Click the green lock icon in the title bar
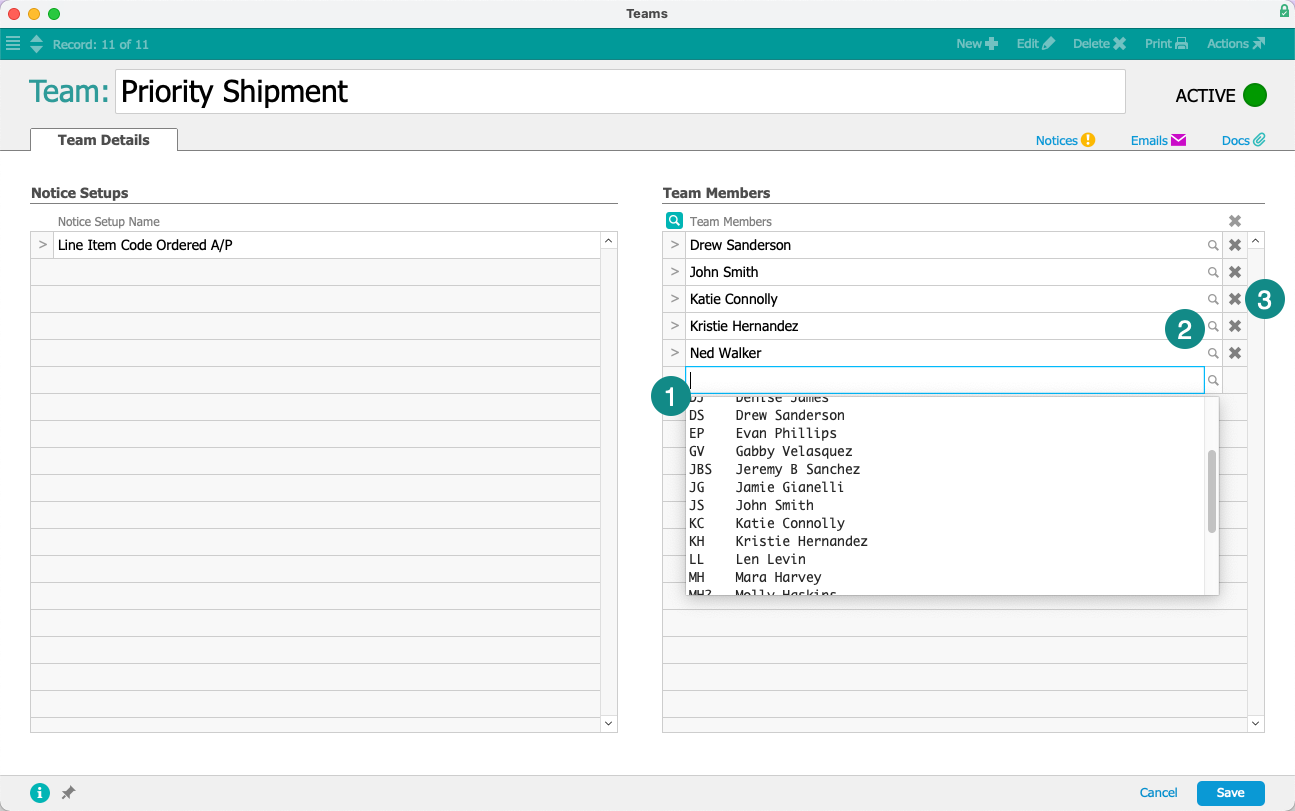Image resolution: width=1295 pixels, height=811 pixels. pos(1284,11)
